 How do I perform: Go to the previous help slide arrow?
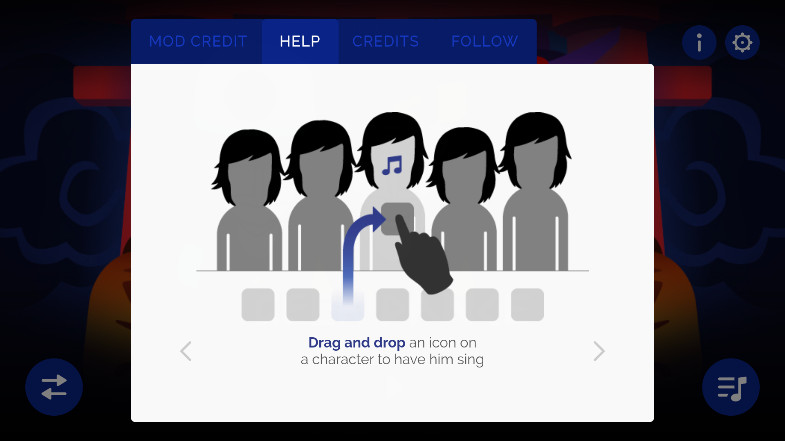(x=186, y=351)
